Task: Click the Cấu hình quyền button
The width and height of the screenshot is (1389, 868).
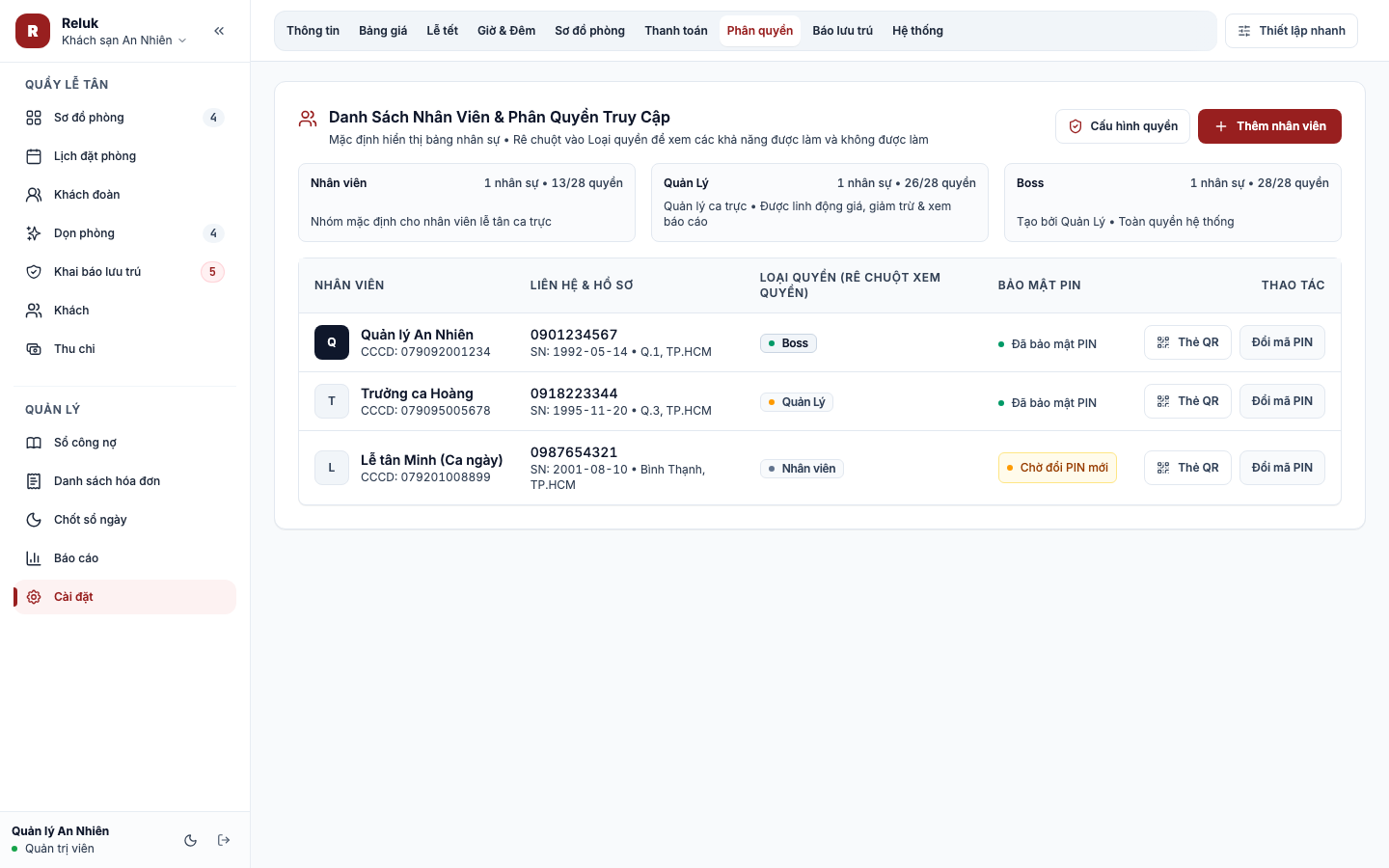Action: click(x=1123, y=126)
